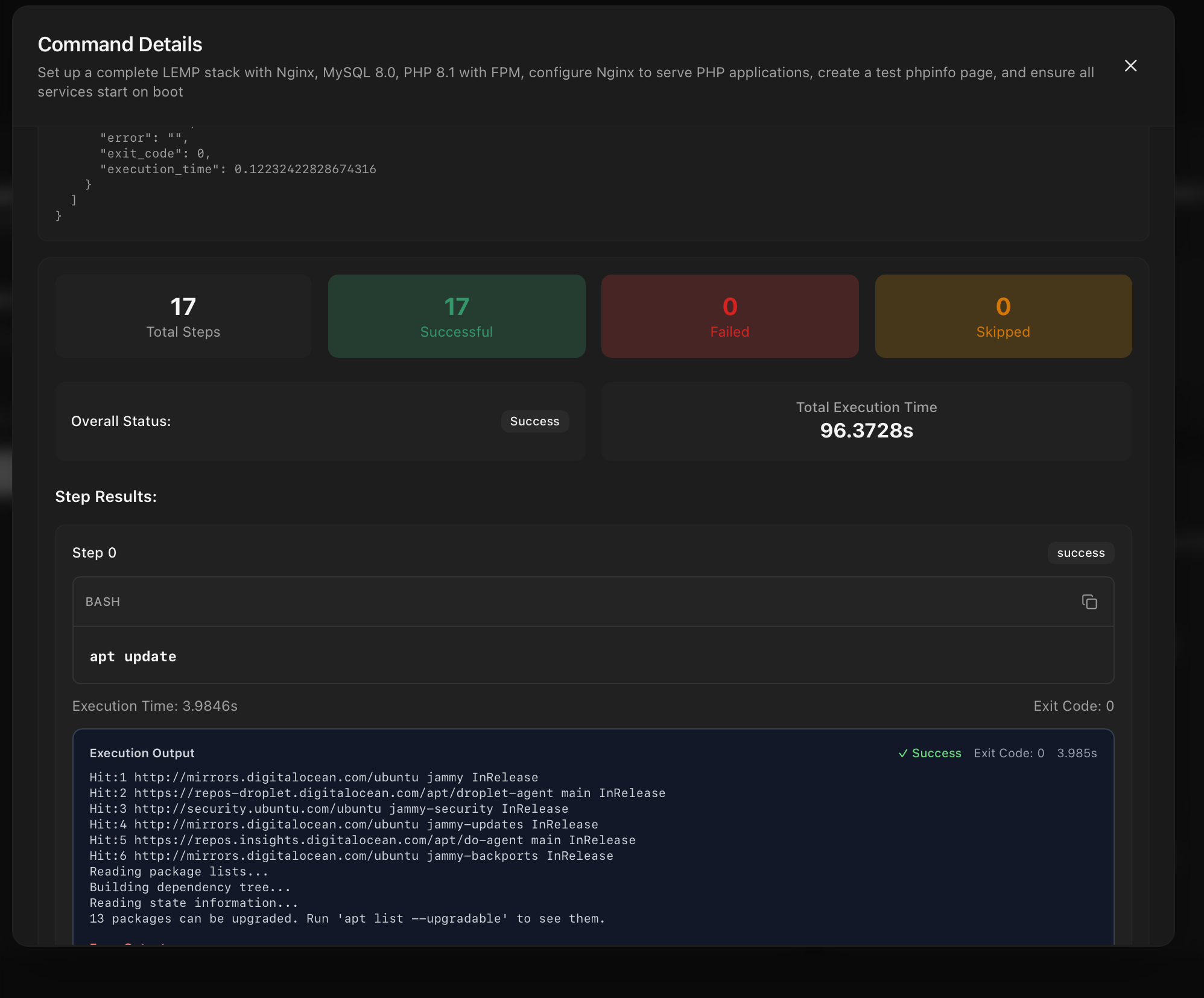Click the apt update command text

pyautogui.click(x=133, y=656)
